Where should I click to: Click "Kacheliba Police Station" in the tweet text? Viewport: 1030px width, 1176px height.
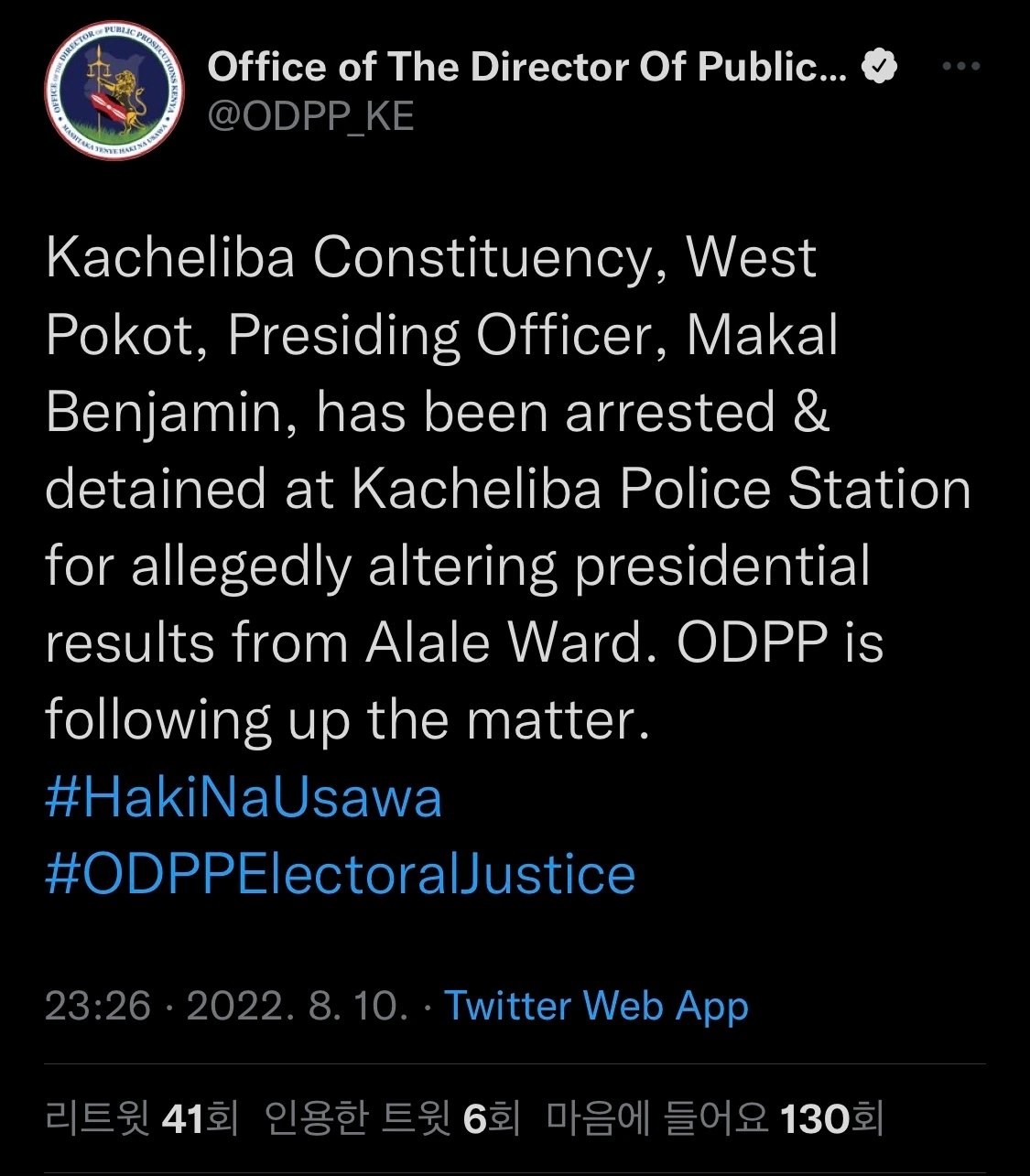(x=661, y=490)
